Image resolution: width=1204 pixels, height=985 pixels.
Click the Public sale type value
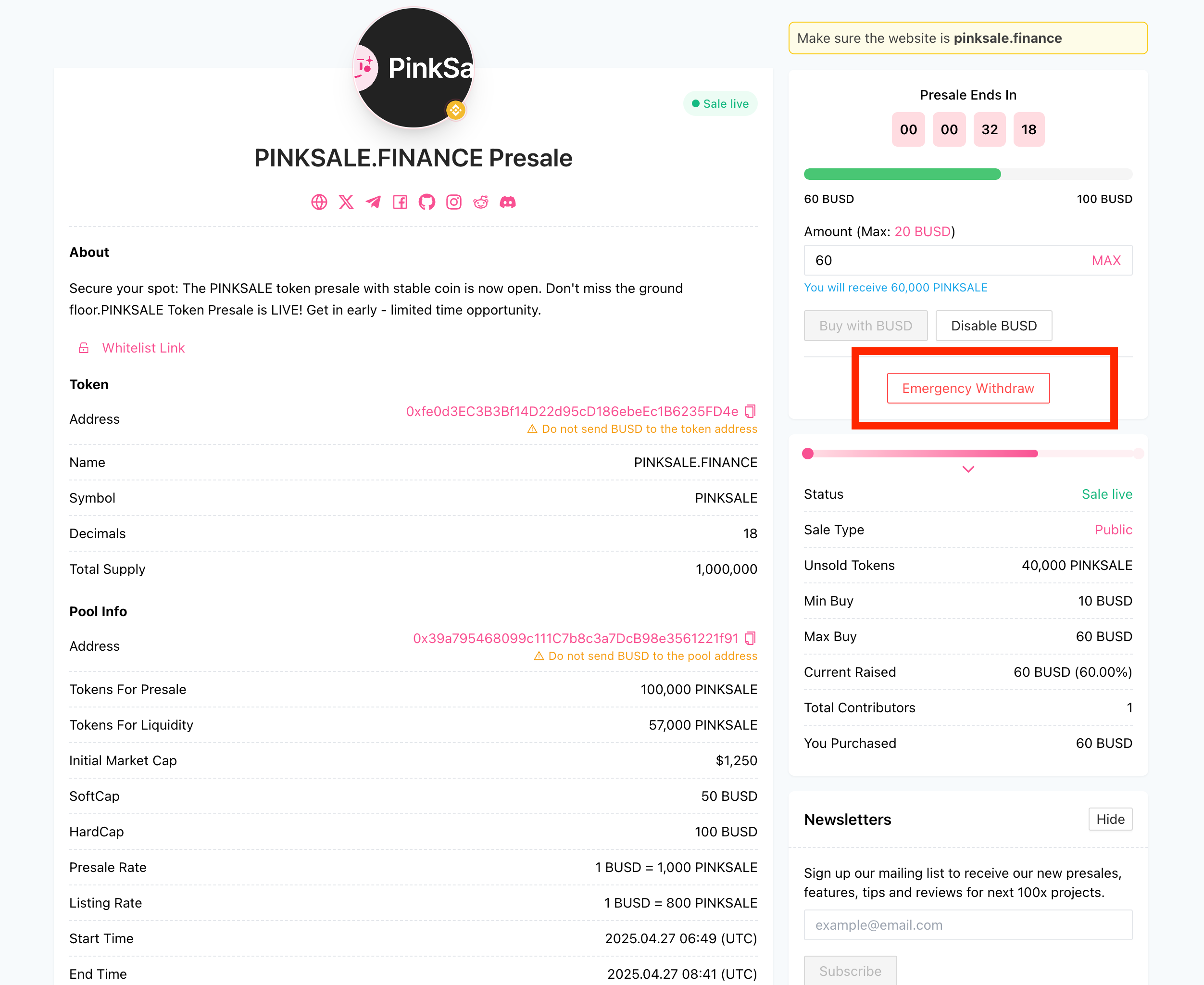pyautogui.click(x=1113, y=530)
